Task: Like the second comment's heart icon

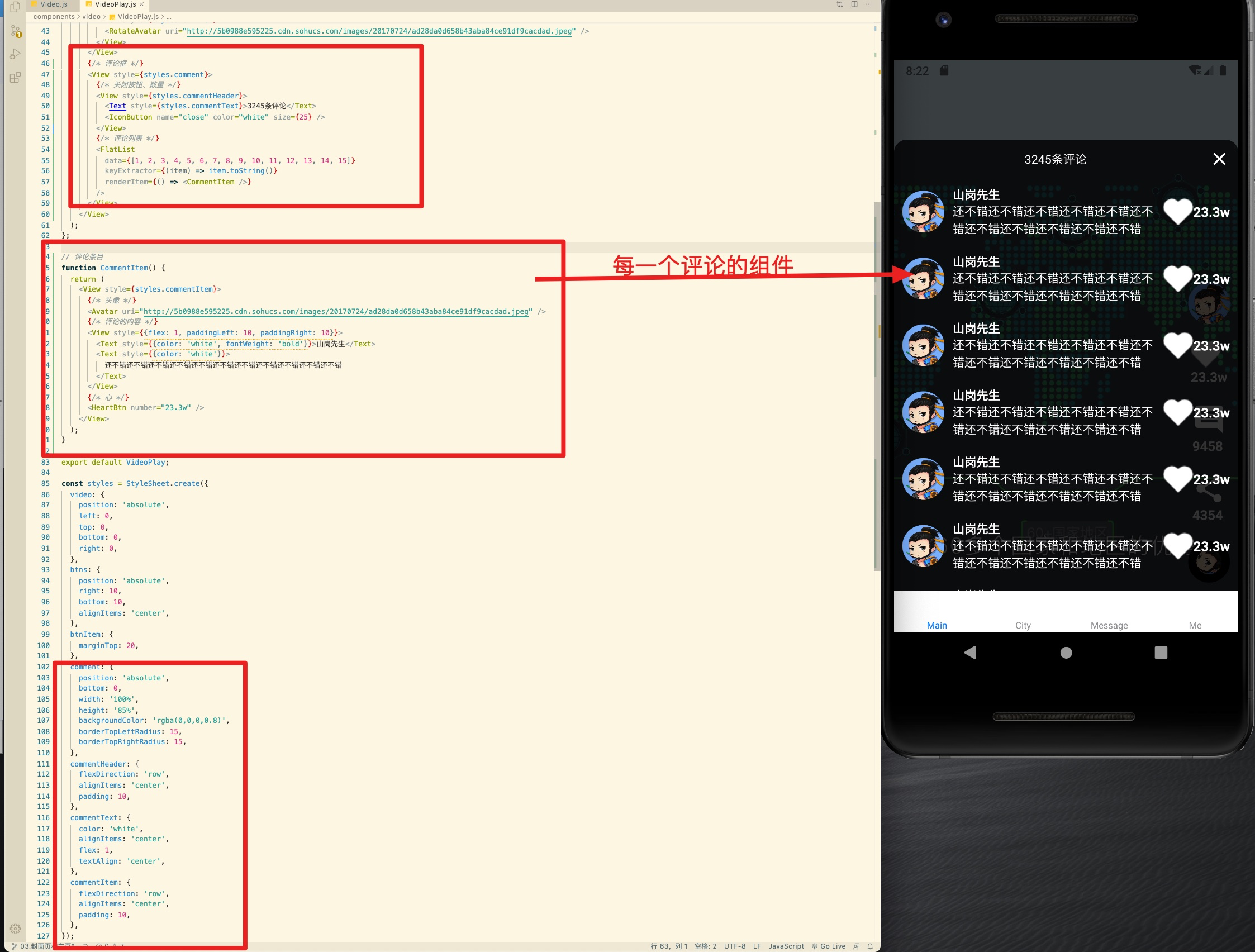Action: coord(1178,279)
